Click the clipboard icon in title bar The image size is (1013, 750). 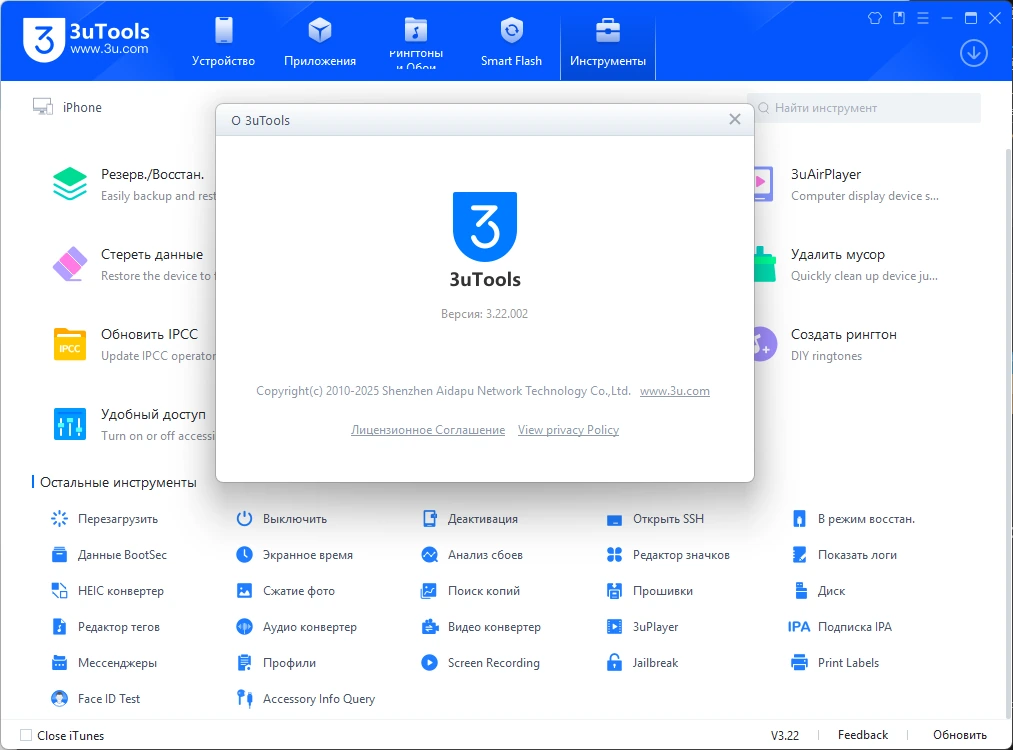[x=899, y=18]
